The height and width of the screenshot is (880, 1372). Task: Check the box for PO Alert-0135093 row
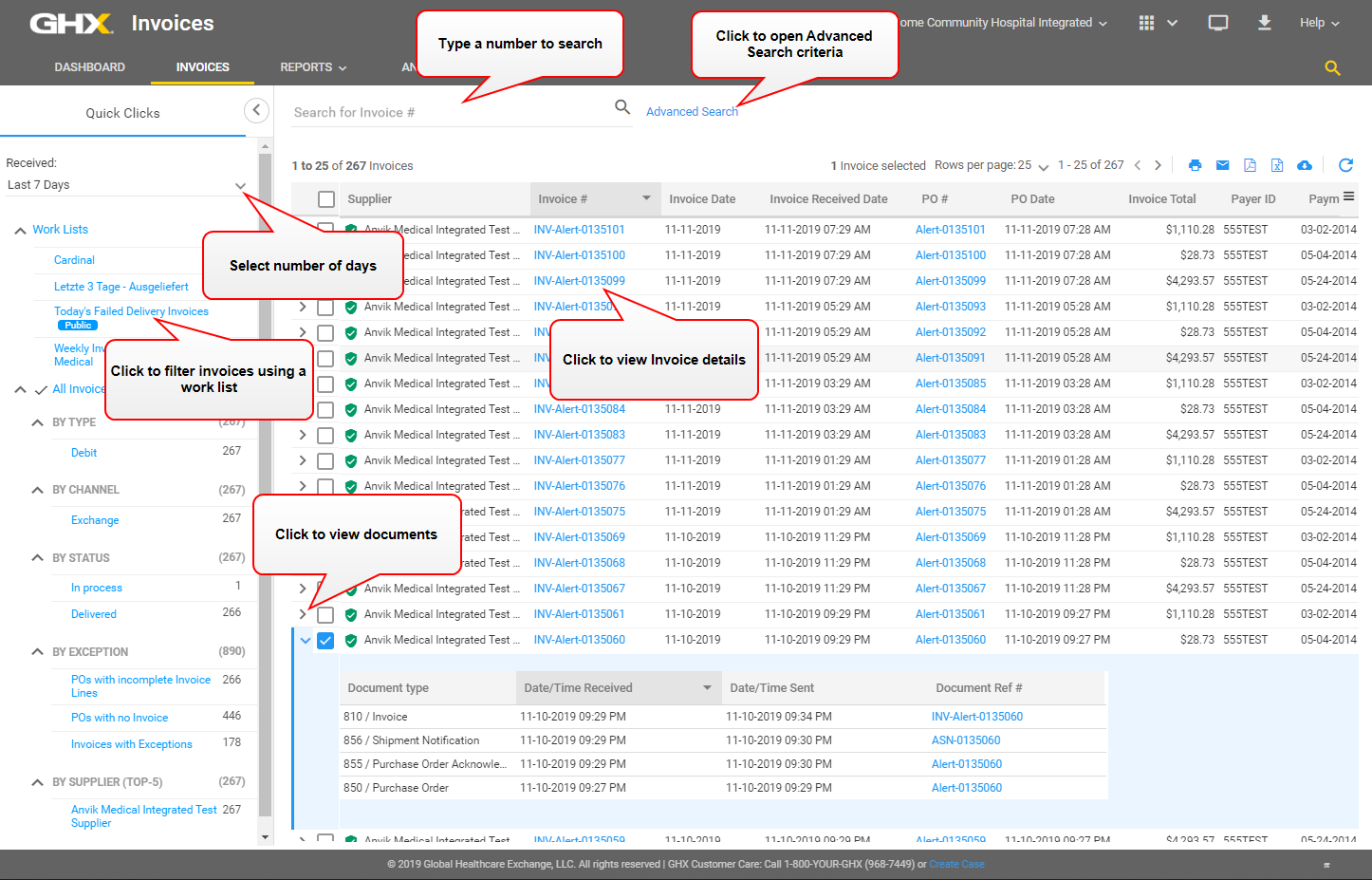coord(325,308)
